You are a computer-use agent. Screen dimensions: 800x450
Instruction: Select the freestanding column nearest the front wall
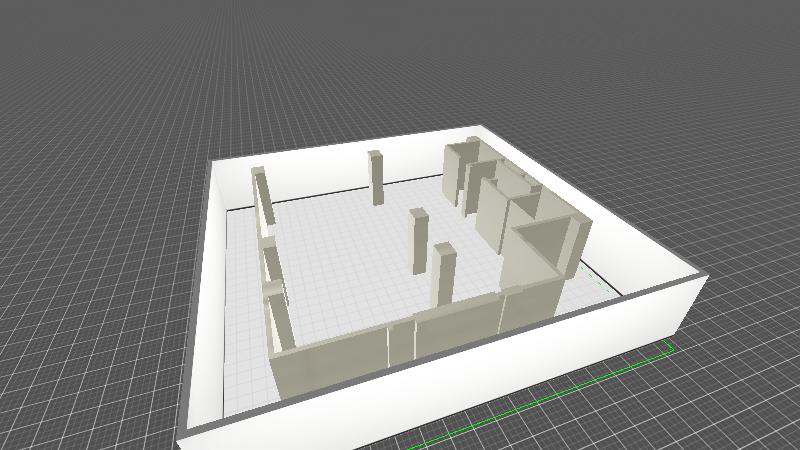pos(443,273)
